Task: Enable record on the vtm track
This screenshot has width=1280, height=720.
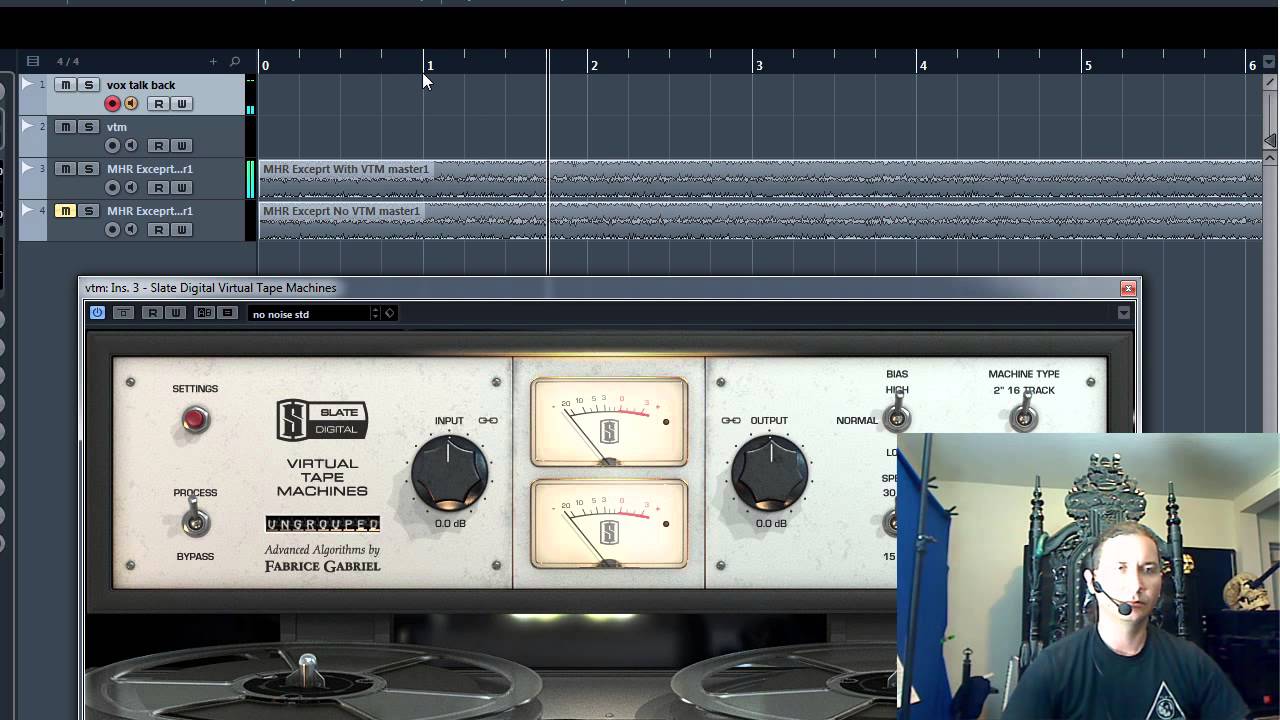Action: pos(112,146)
